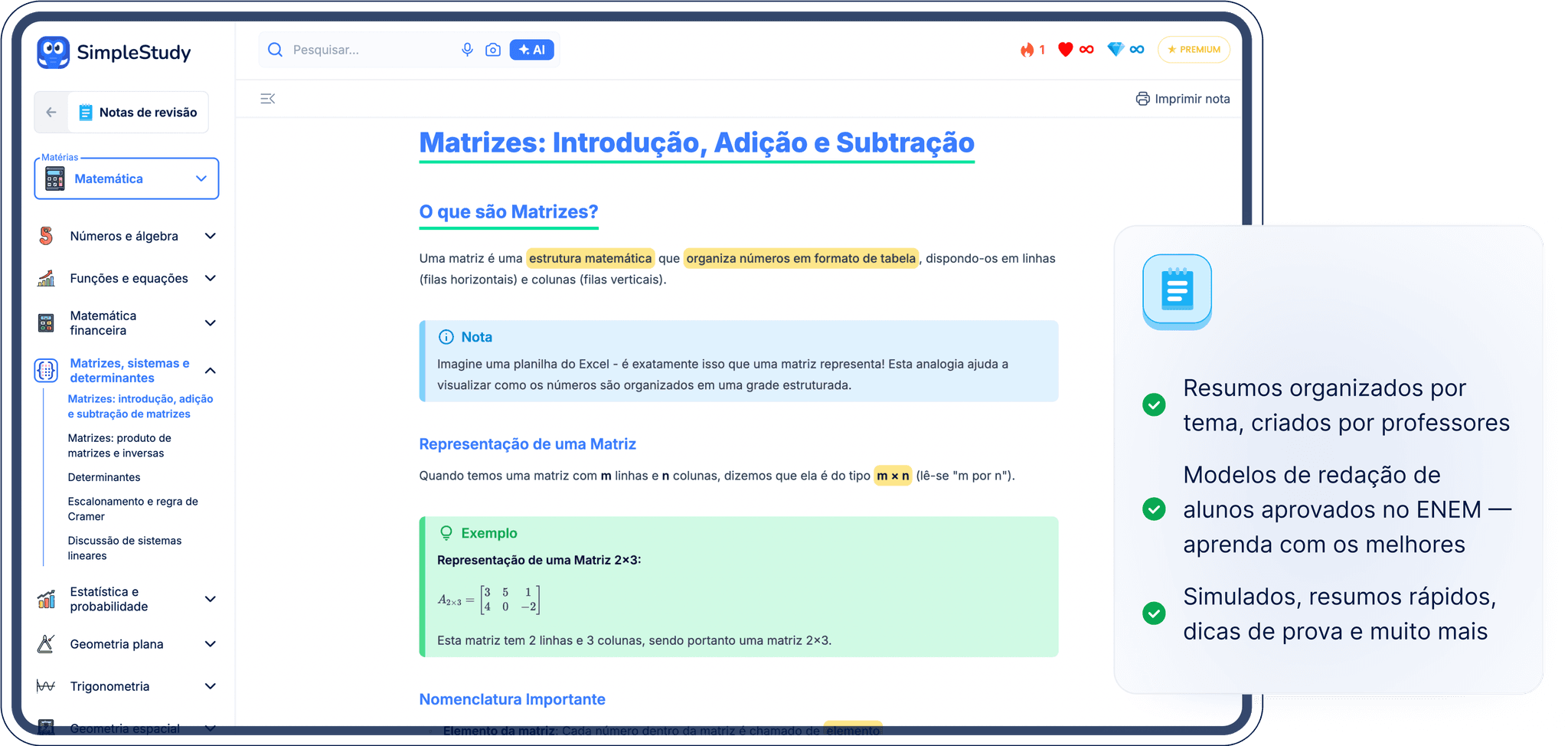Open Matrizes: produto de matrizes e inversas
This screenshot has width=1568, height=746.
119,446
